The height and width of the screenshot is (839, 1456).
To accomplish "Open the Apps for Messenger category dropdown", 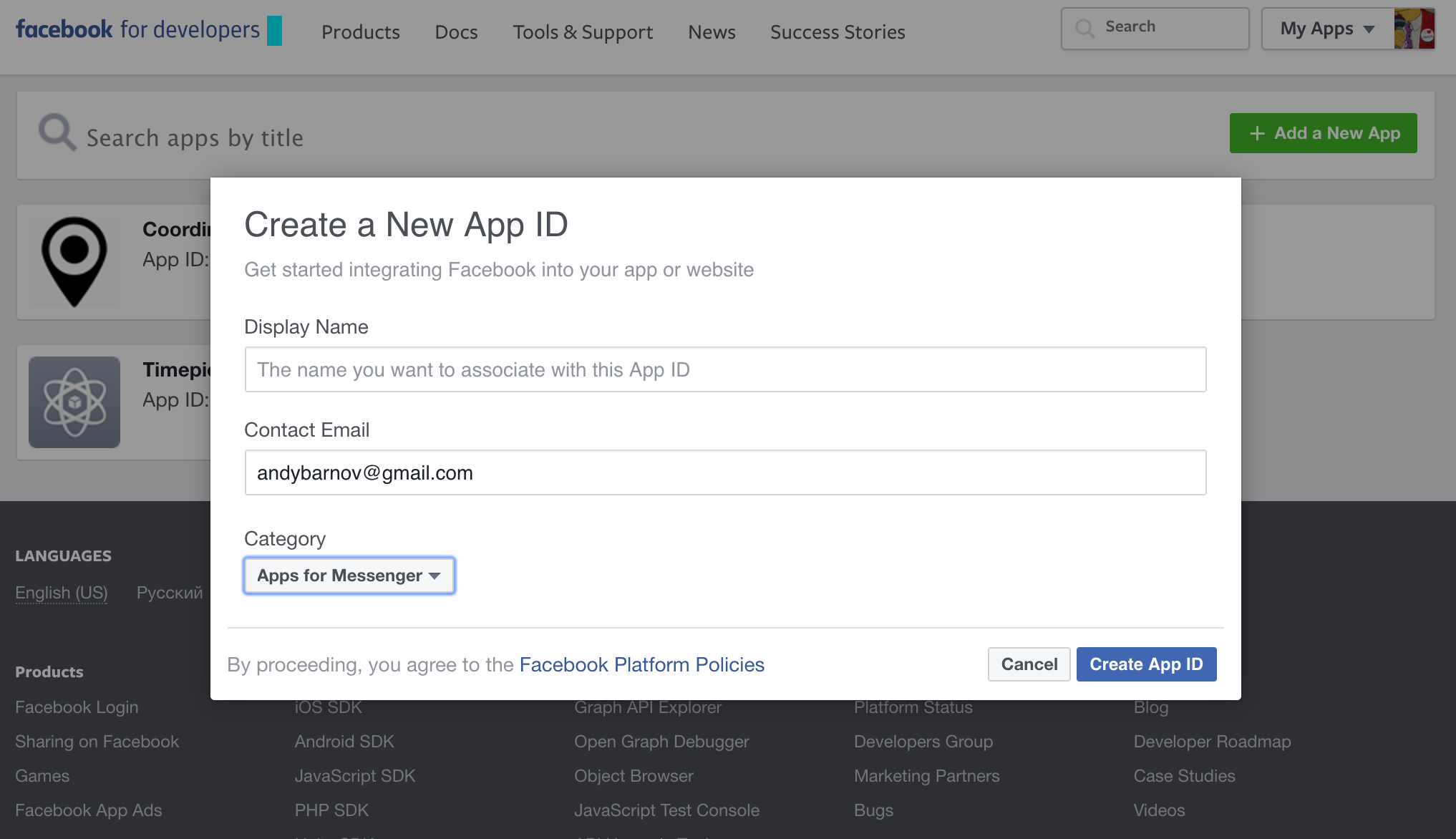I will click(349, 576).
